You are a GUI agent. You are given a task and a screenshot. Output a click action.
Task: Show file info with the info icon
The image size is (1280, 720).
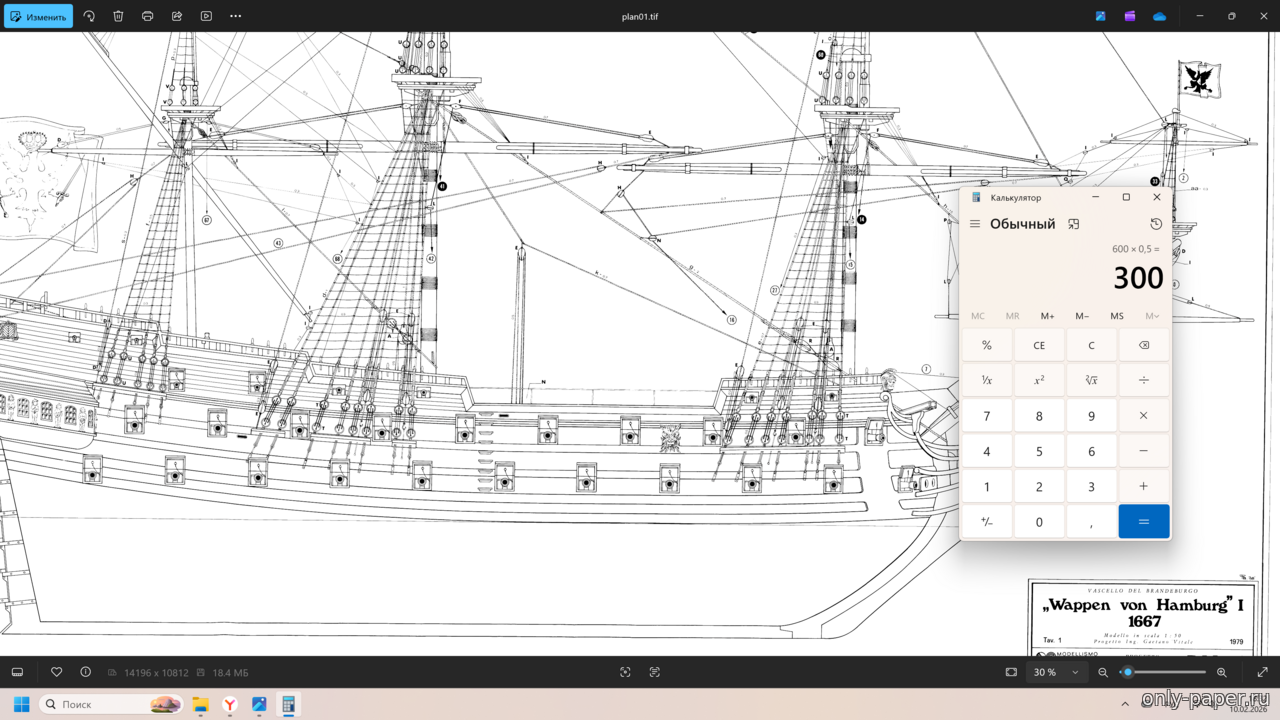(85, 672)
